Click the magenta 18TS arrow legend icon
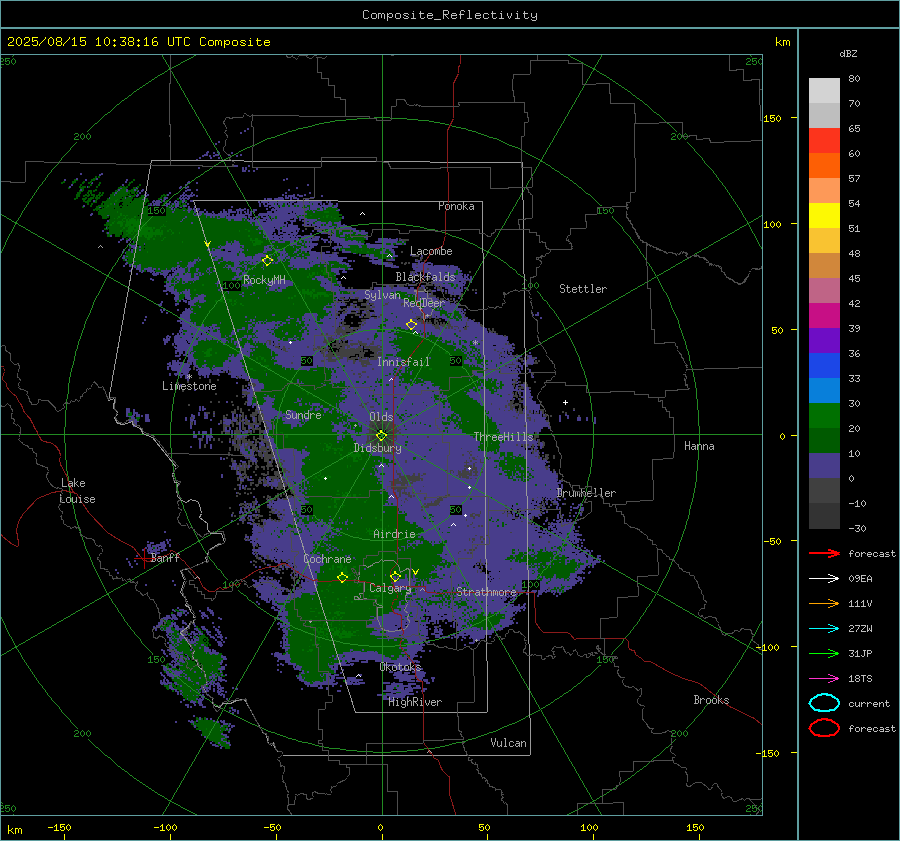 coord(824,679)
